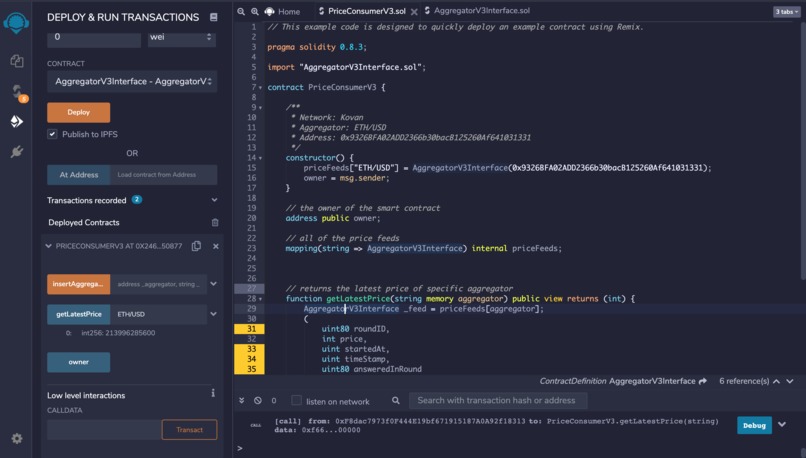Focus Load contract from Address field
806x458 pixels.
(x=163, y=175)
